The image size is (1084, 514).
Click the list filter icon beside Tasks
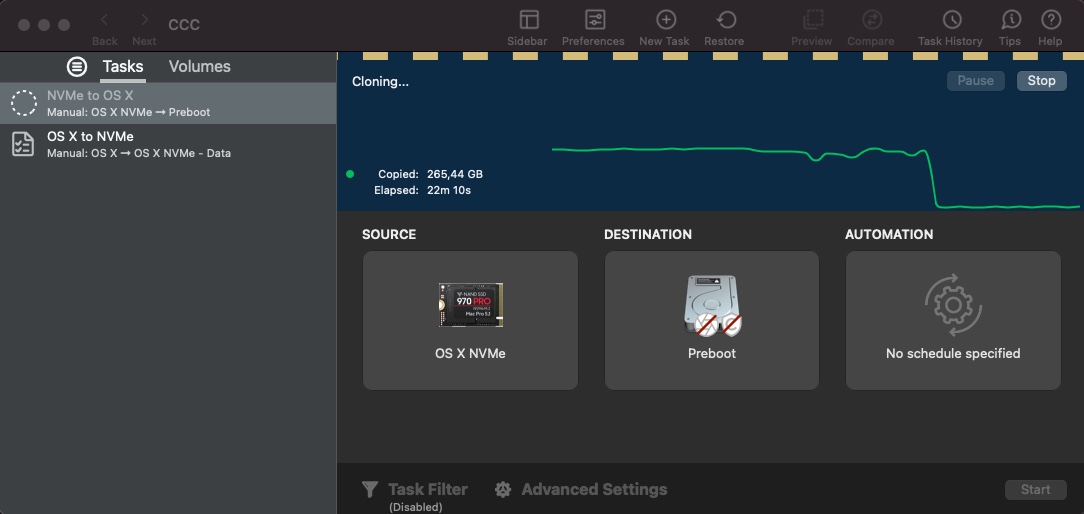(77, 66)
